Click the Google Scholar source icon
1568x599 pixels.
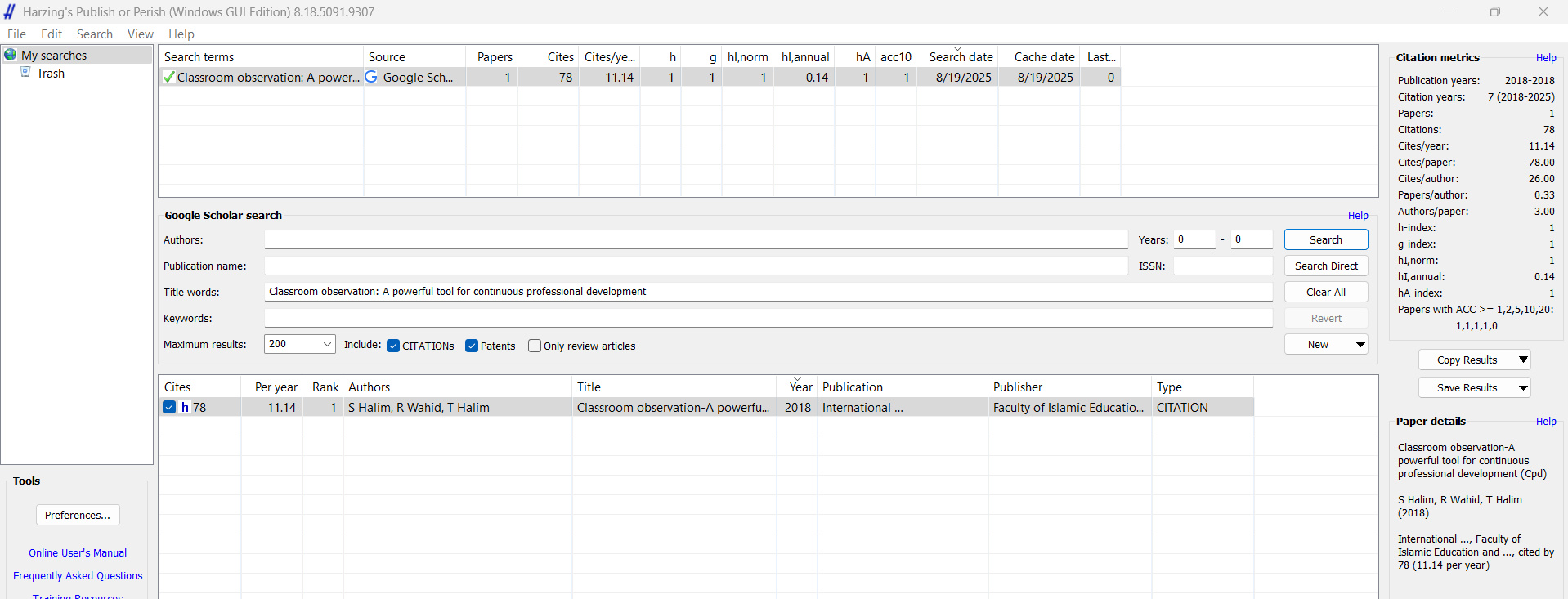(x=371, y=77)
